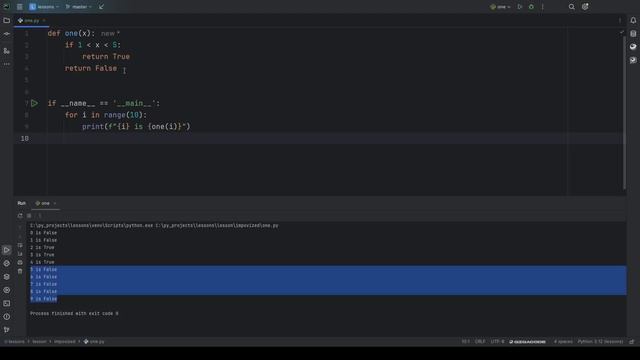Clear all Run console output trash icon
This screenshot has height=360, width=640.
[x=20, y=271]
